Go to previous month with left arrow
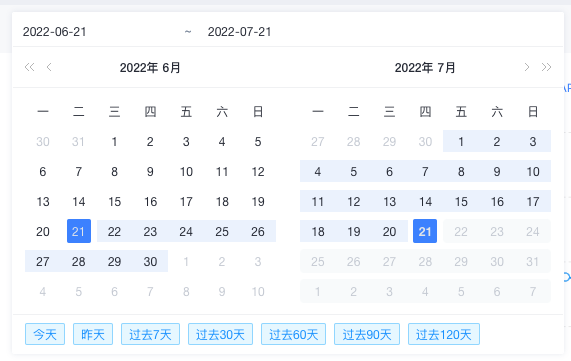 point(49,67)
